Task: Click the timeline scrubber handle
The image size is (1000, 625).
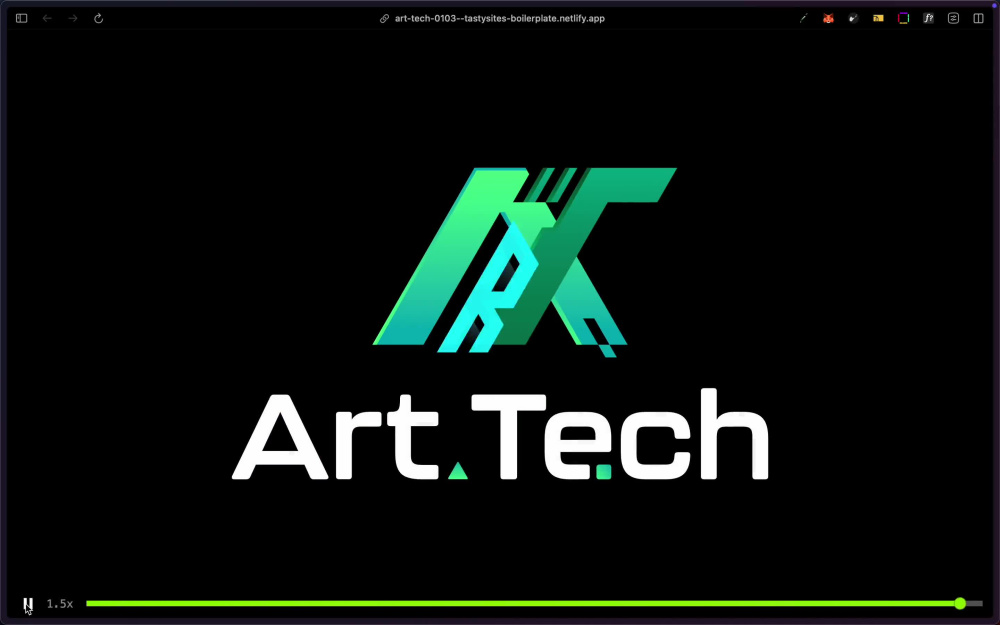Action: pos(960,603)
